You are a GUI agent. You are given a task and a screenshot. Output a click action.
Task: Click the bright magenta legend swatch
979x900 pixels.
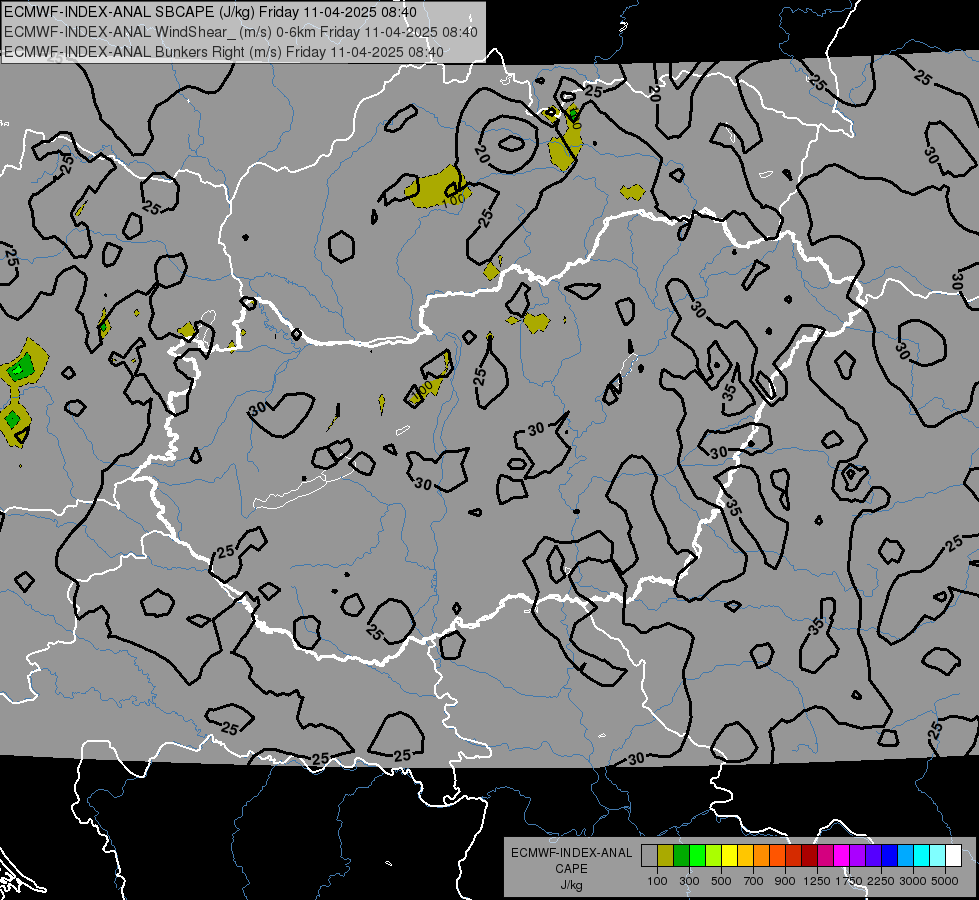[x=842, y=856]
